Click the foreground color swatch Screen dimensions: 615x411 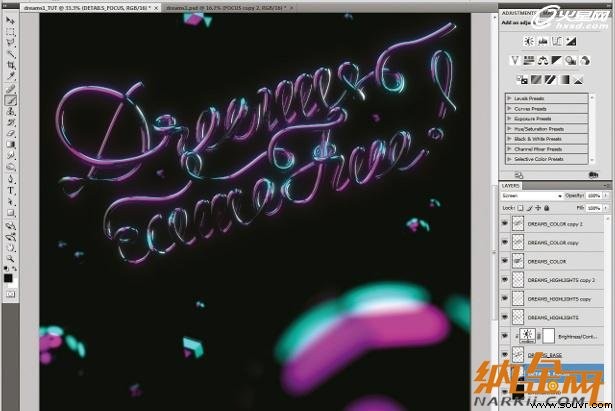pyautogui.click(x=8, y=278)
